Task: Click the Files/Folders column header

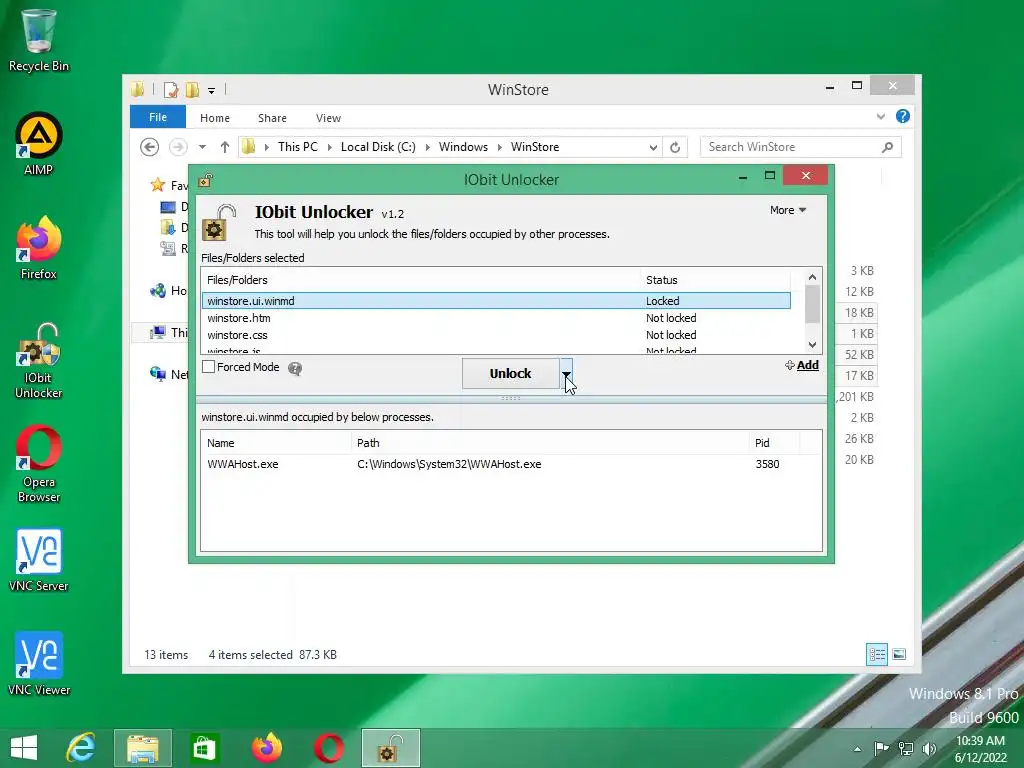Action: [x=421, y=280]
